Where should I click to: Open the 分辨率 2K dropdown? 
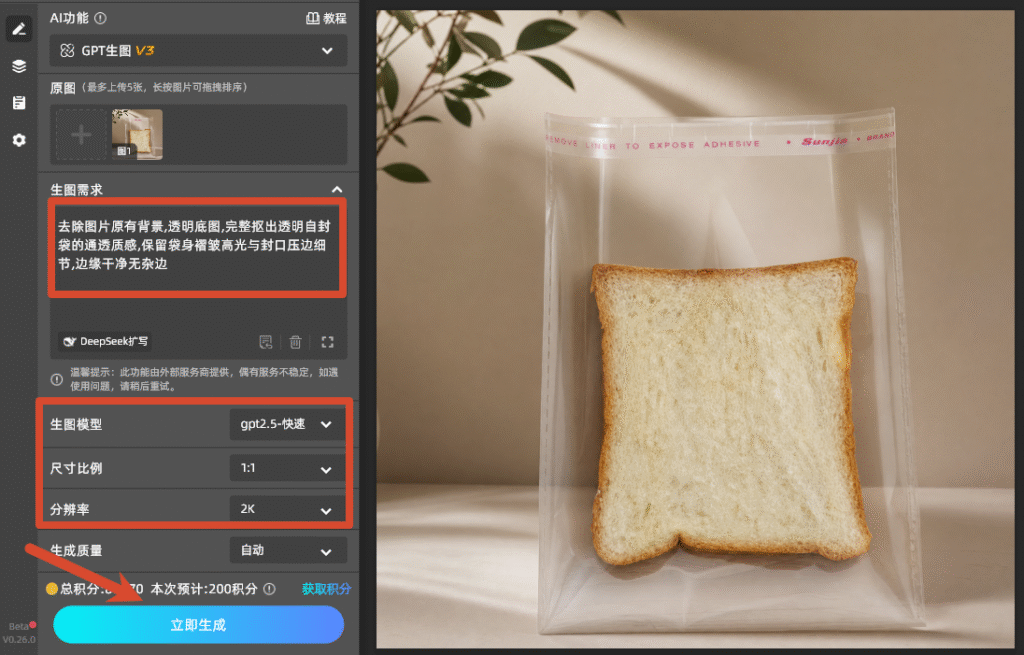click(x=287, y=509)
